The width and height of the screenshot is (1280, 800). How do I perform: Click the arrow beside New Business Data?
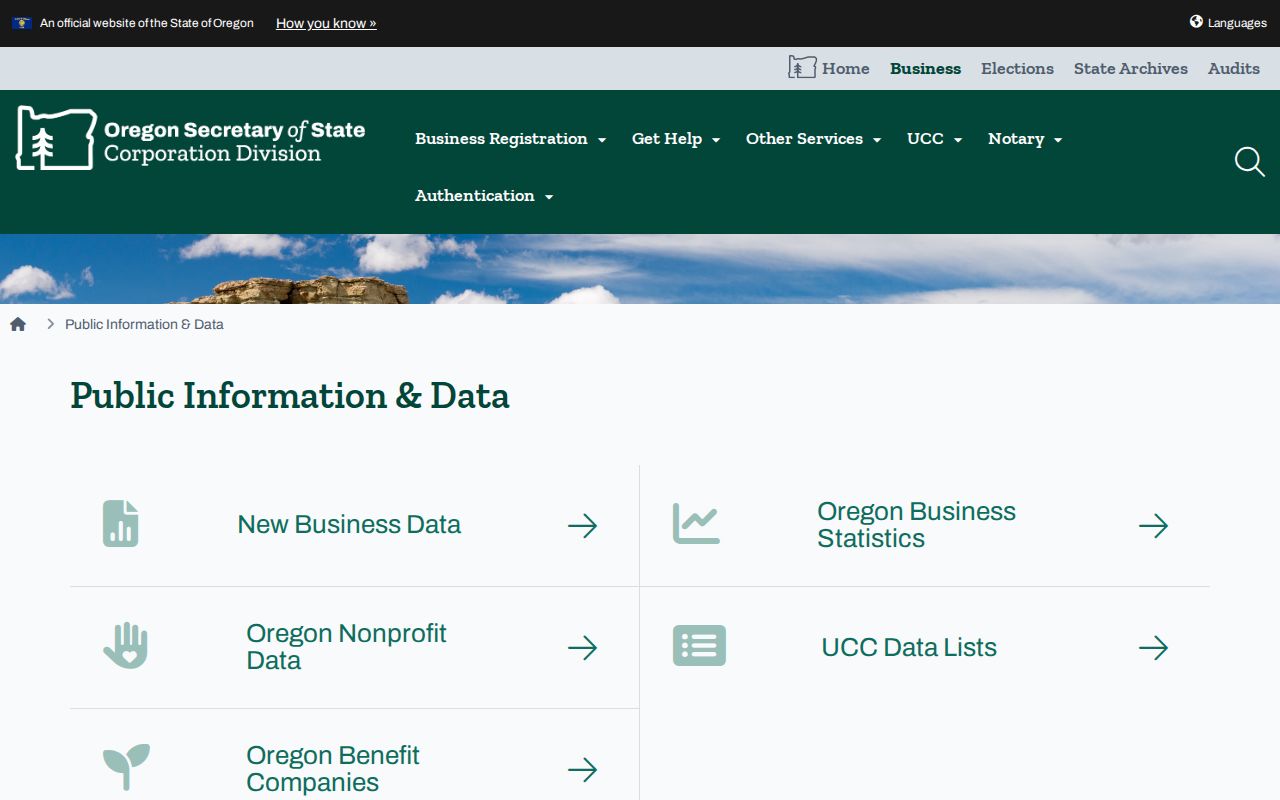pos(583,526)
